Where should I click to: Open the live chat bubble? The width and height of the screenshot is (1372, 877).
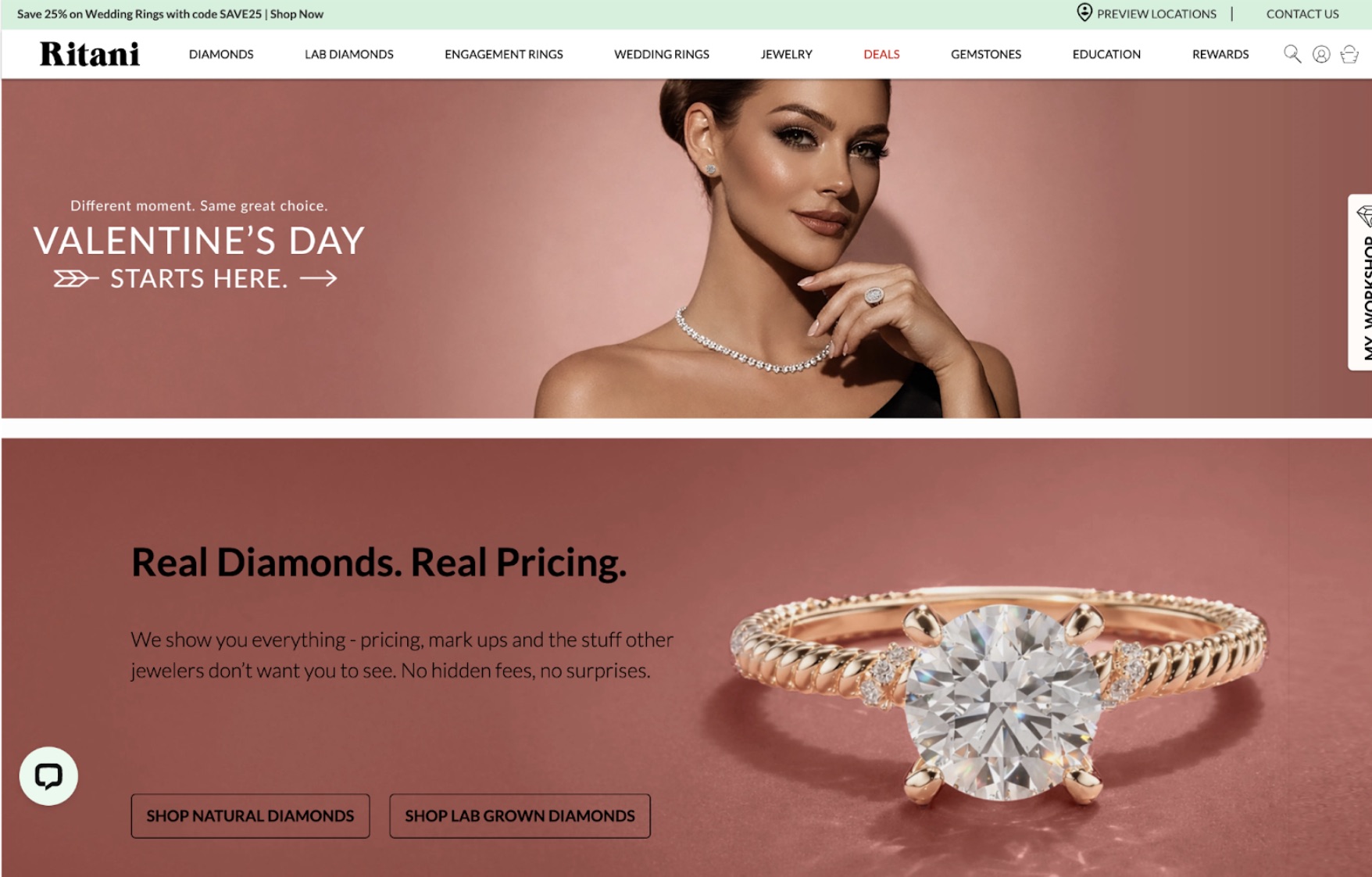(x=48, y=776)
